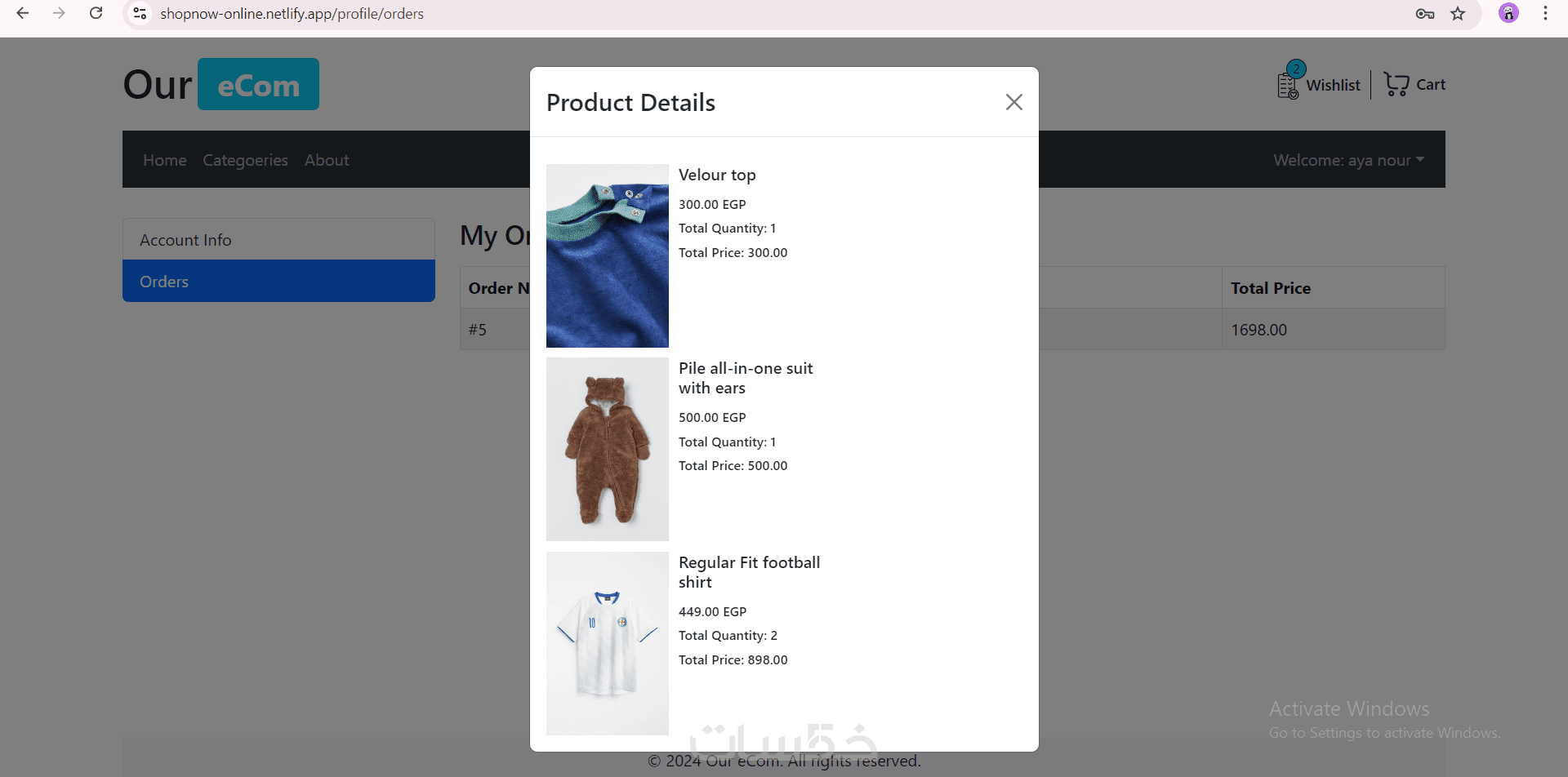
Task: Click the site information icon in address bar
Action: [x=140, y=14]
